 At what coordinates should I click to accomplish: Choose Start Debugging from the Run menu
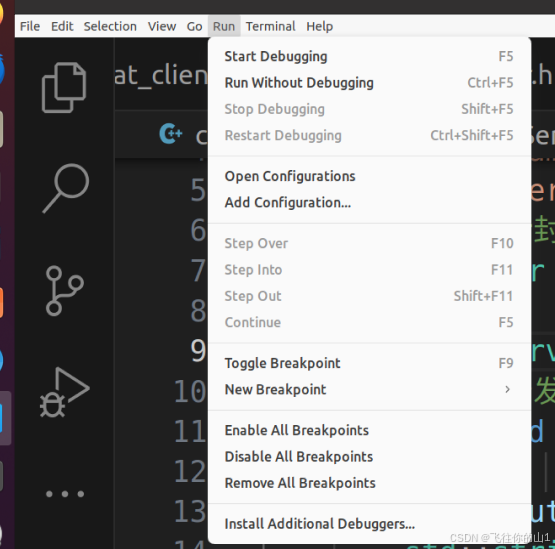point(369,56)
